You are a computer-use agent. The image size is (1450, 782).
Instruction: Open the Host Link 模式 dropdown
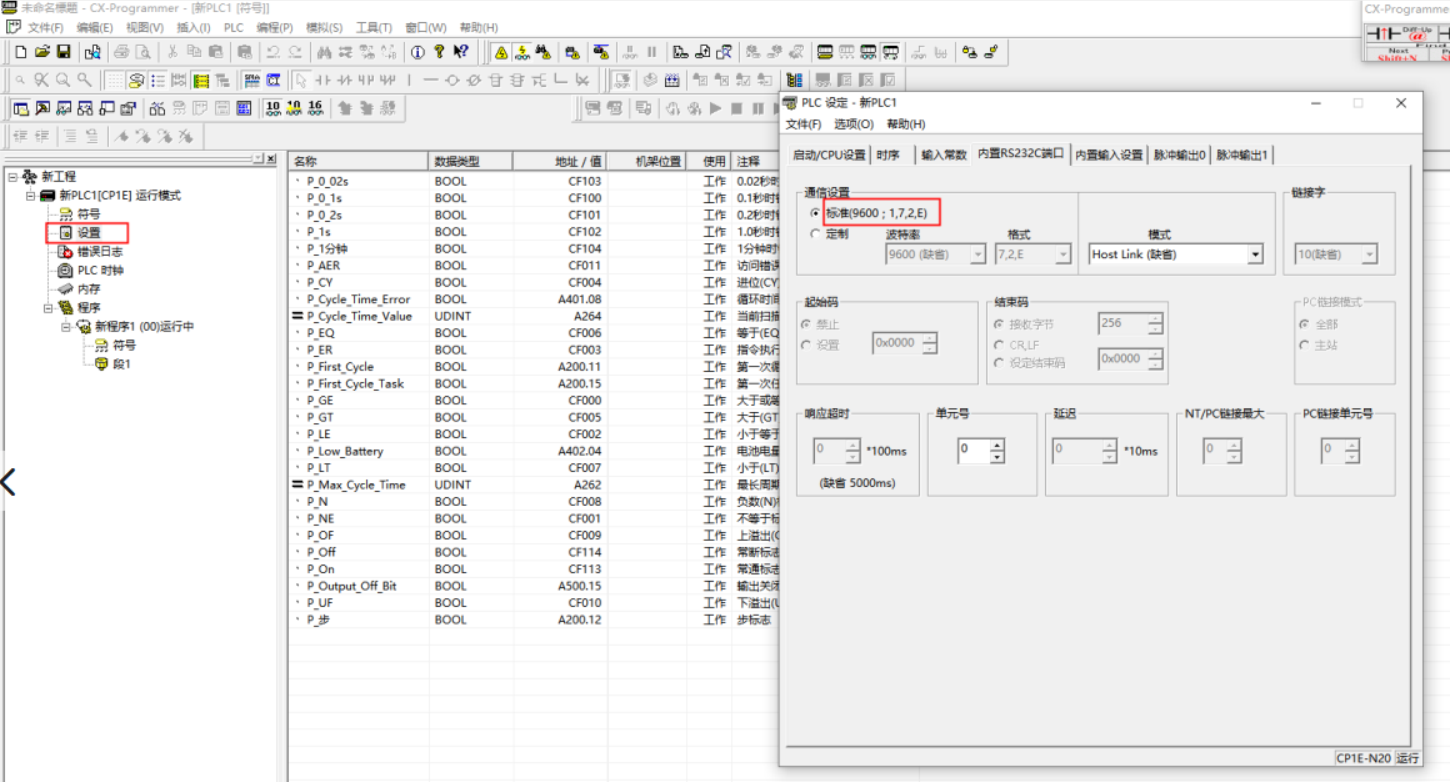pos(1255,255)
